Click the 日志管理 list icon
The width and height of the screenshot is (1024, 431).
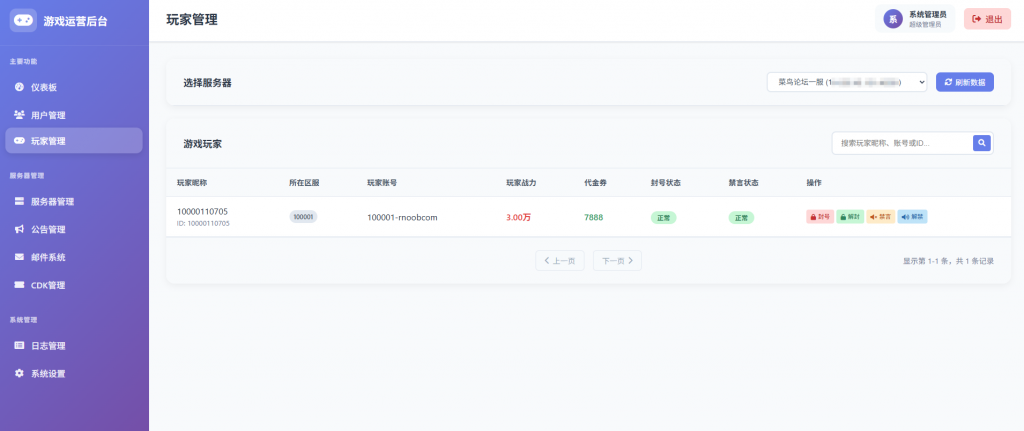pyautogui.click(x=19, y=346)
